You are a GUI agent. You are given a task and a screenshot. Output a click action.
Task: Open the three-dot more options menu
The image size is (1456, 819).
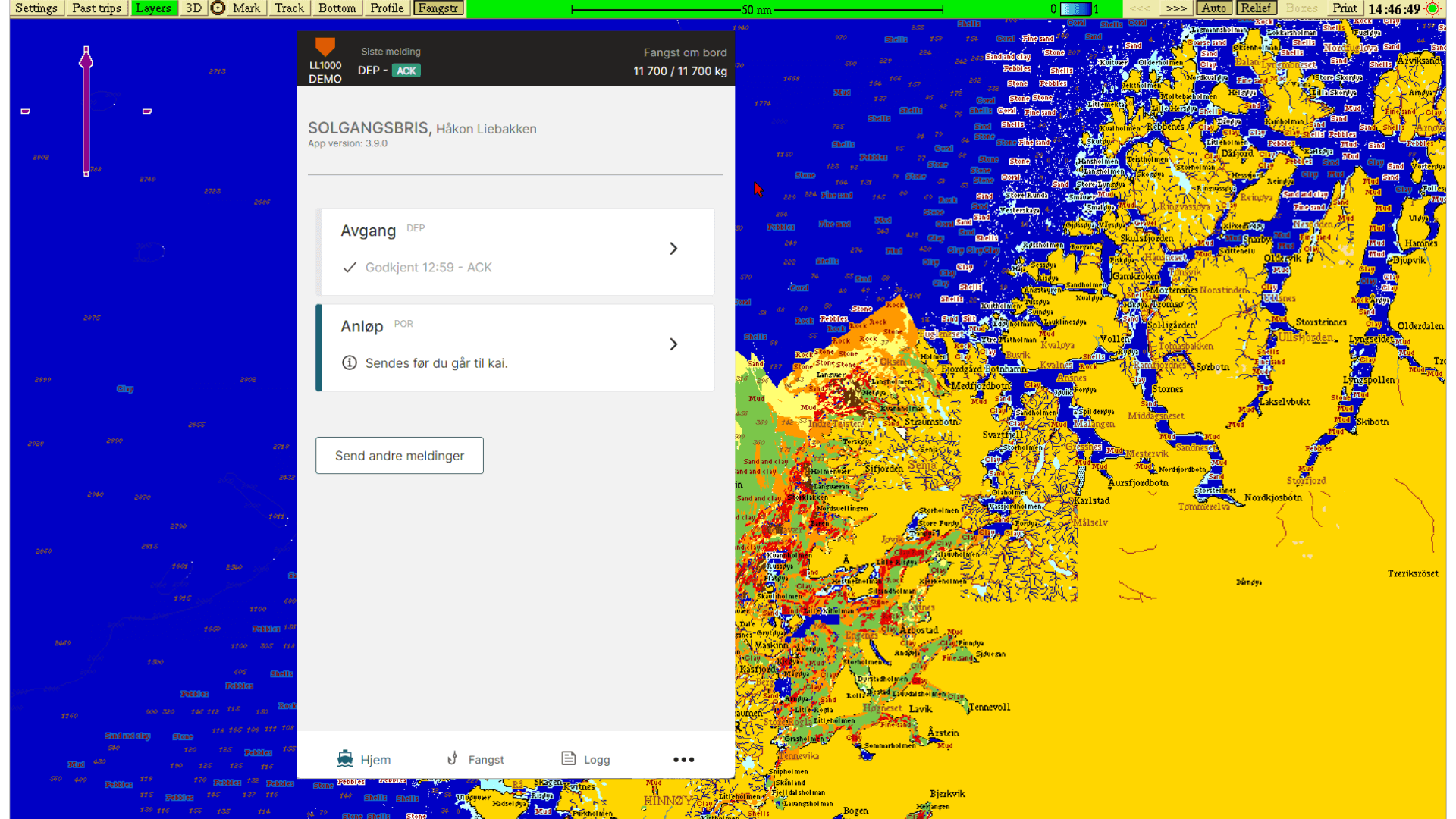[x=683, y=759]
